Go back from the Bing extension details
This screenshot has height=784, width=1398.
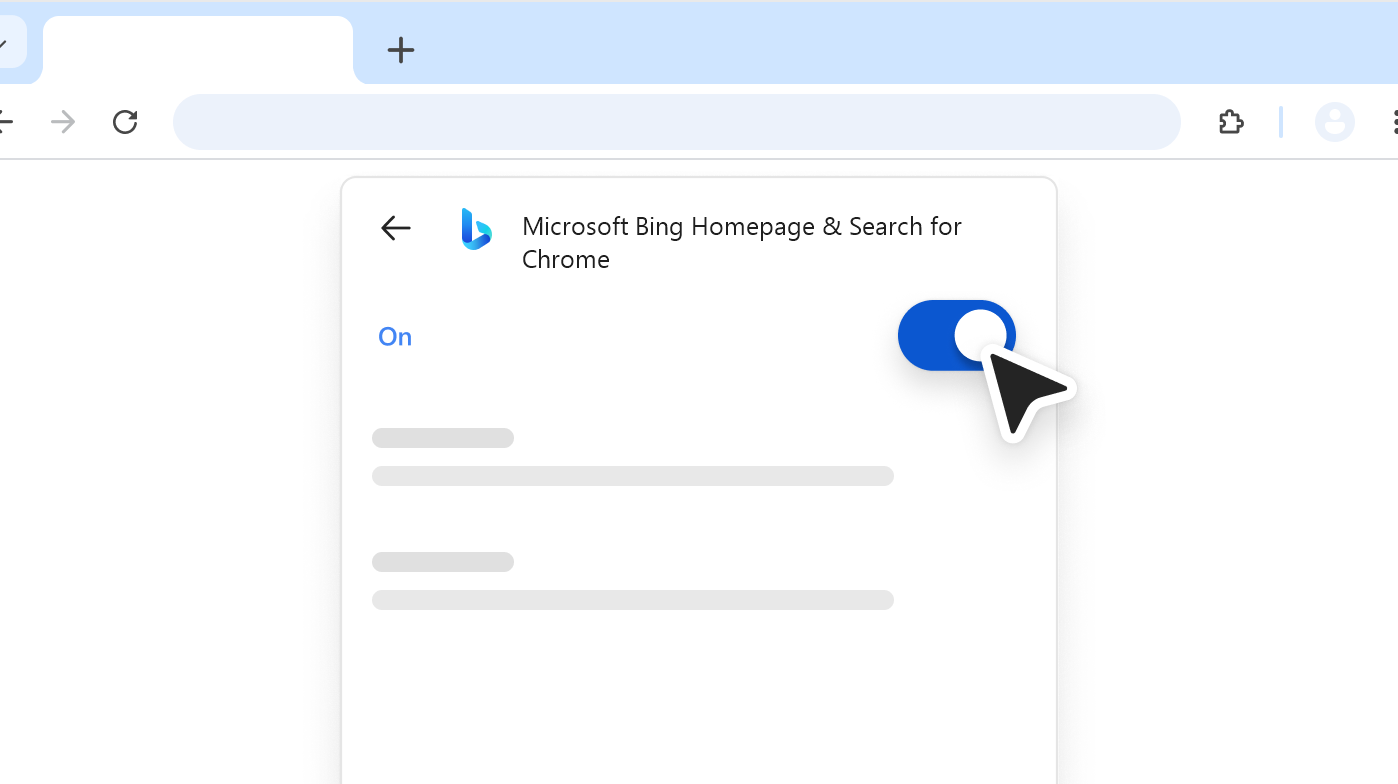pos(396,228)
